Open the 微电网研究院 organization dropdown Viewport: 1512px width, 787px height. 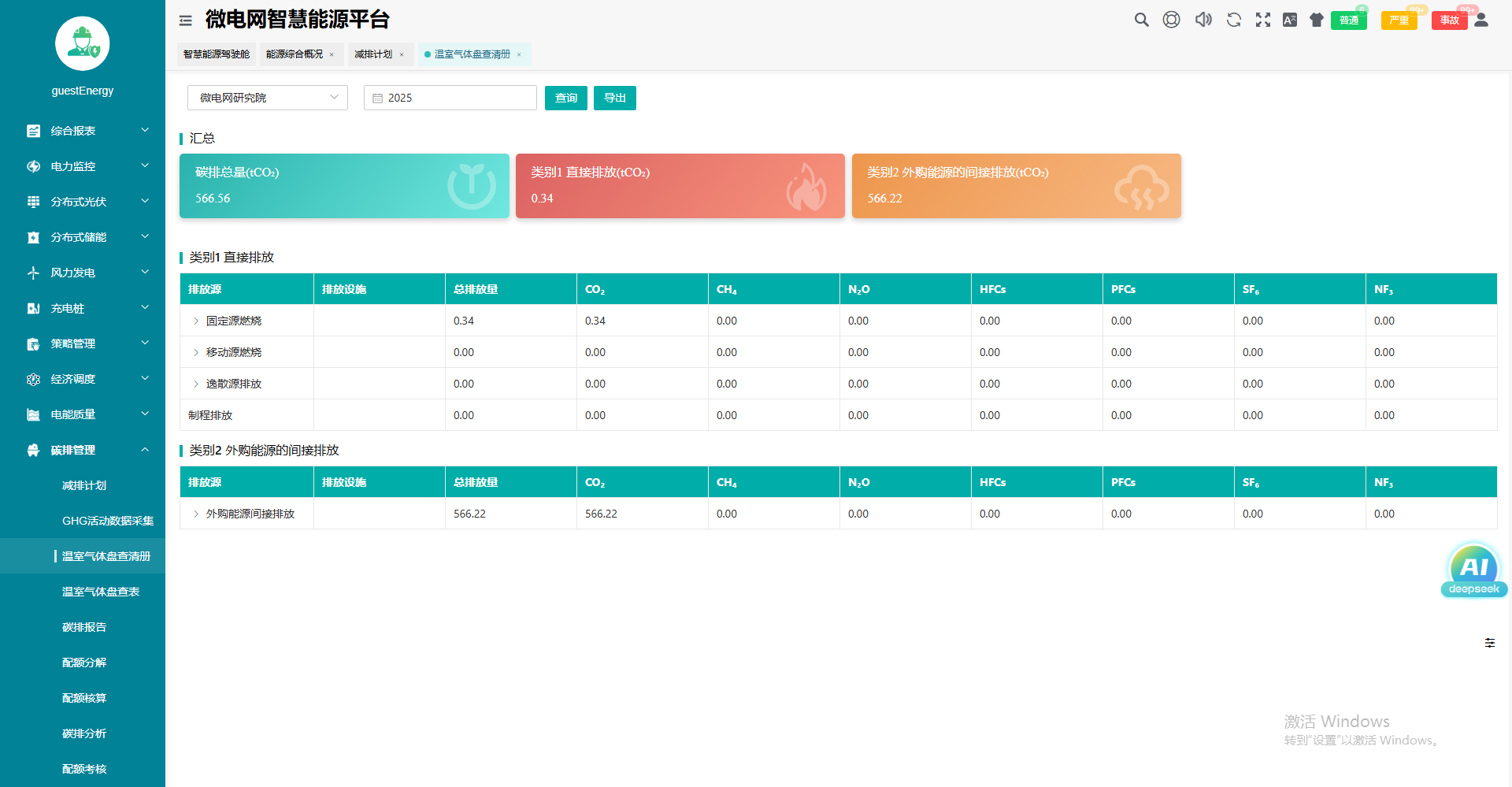coord(268,98)
